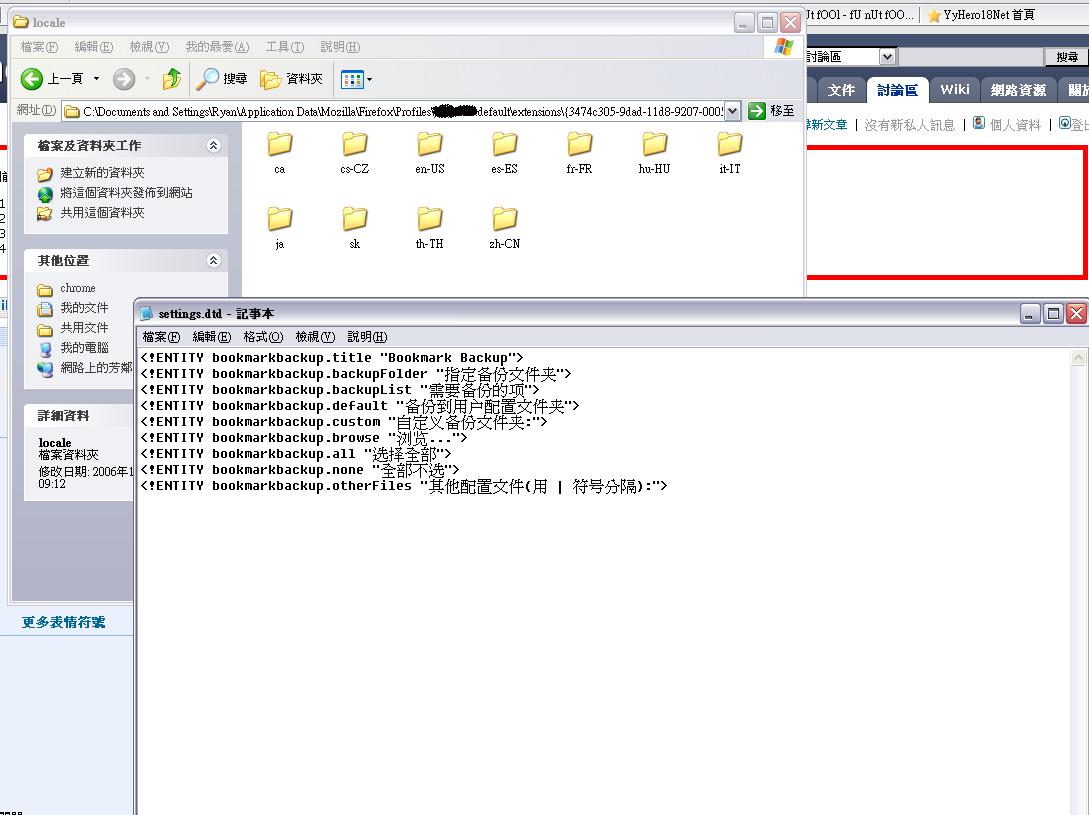Open Explorer Help menu
This screenshot has height=815, width=1089.
(340, 47)
